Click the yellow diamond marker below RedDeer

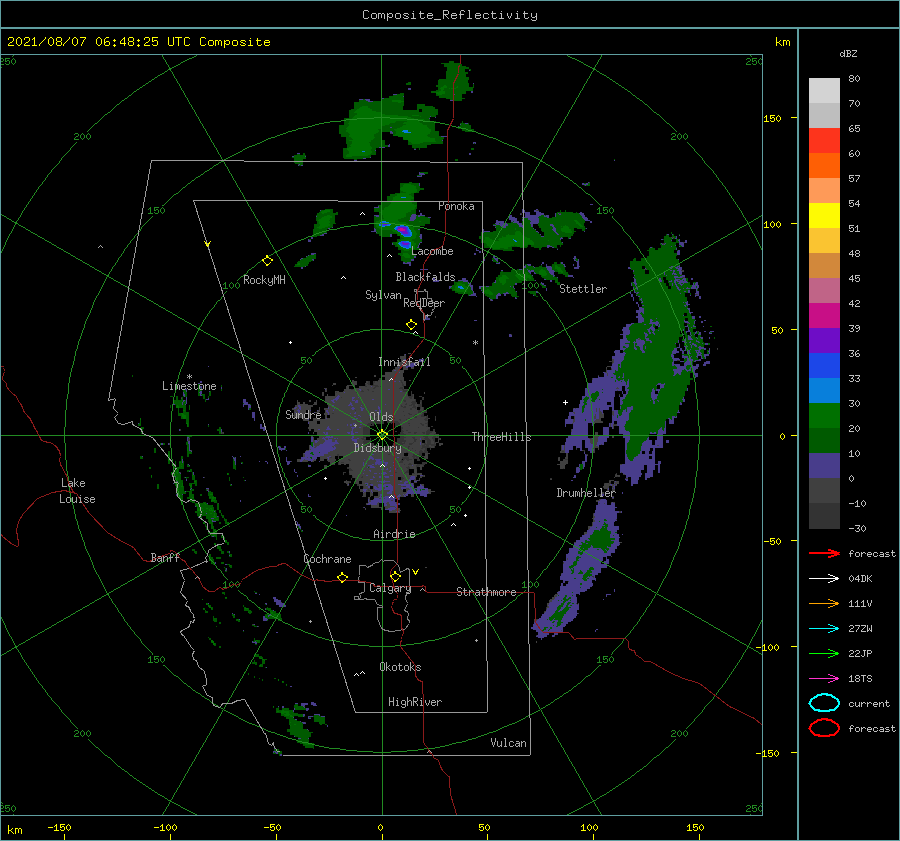(x=411, y=325)
